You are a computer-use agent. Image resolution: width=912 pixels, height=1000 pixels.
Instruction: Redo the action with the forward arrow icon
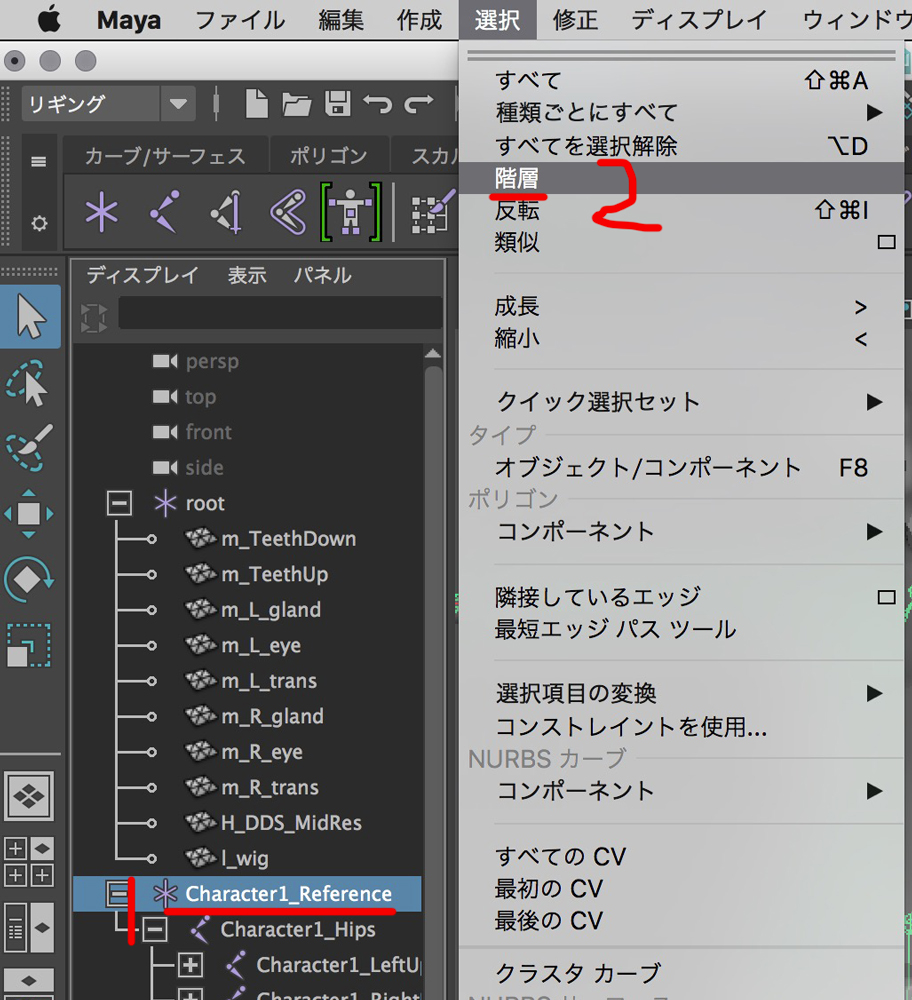pyautogui.click(x=418, y=103)
